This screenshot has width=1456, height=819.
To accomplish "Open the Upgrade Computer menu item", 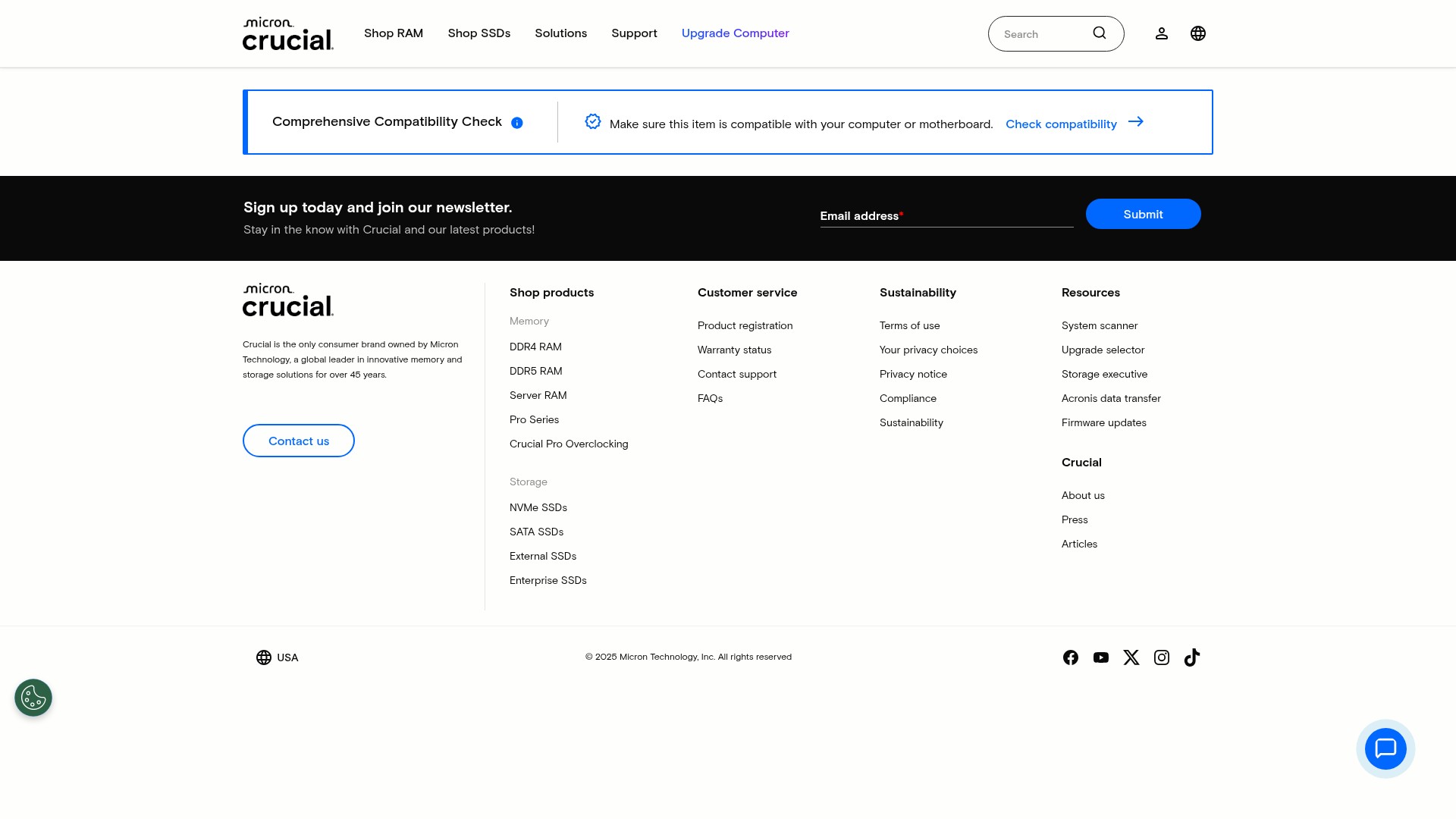I will tap(736, 33).
